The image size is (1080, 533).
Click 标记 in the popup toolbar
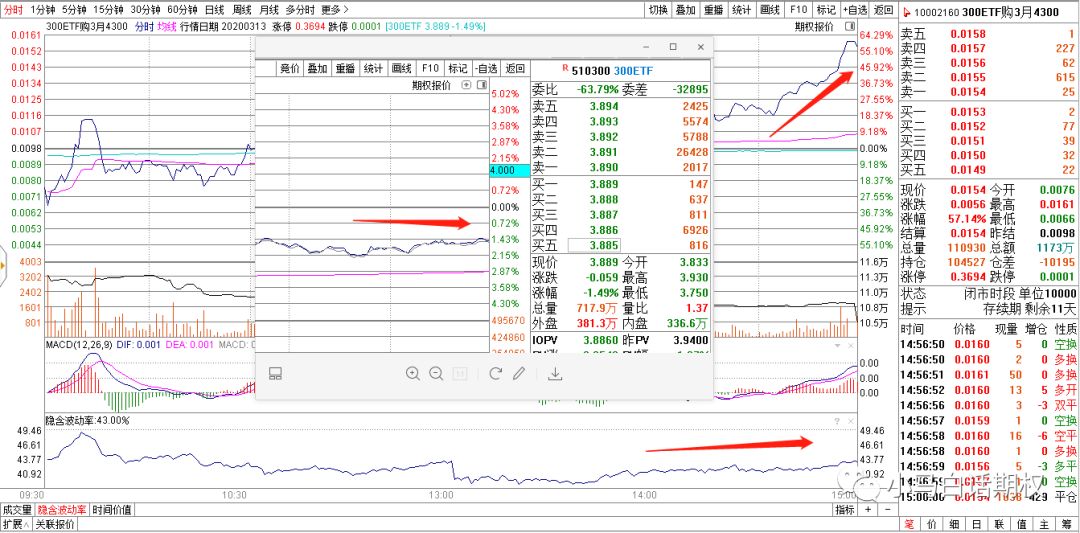tap(457, 68)
